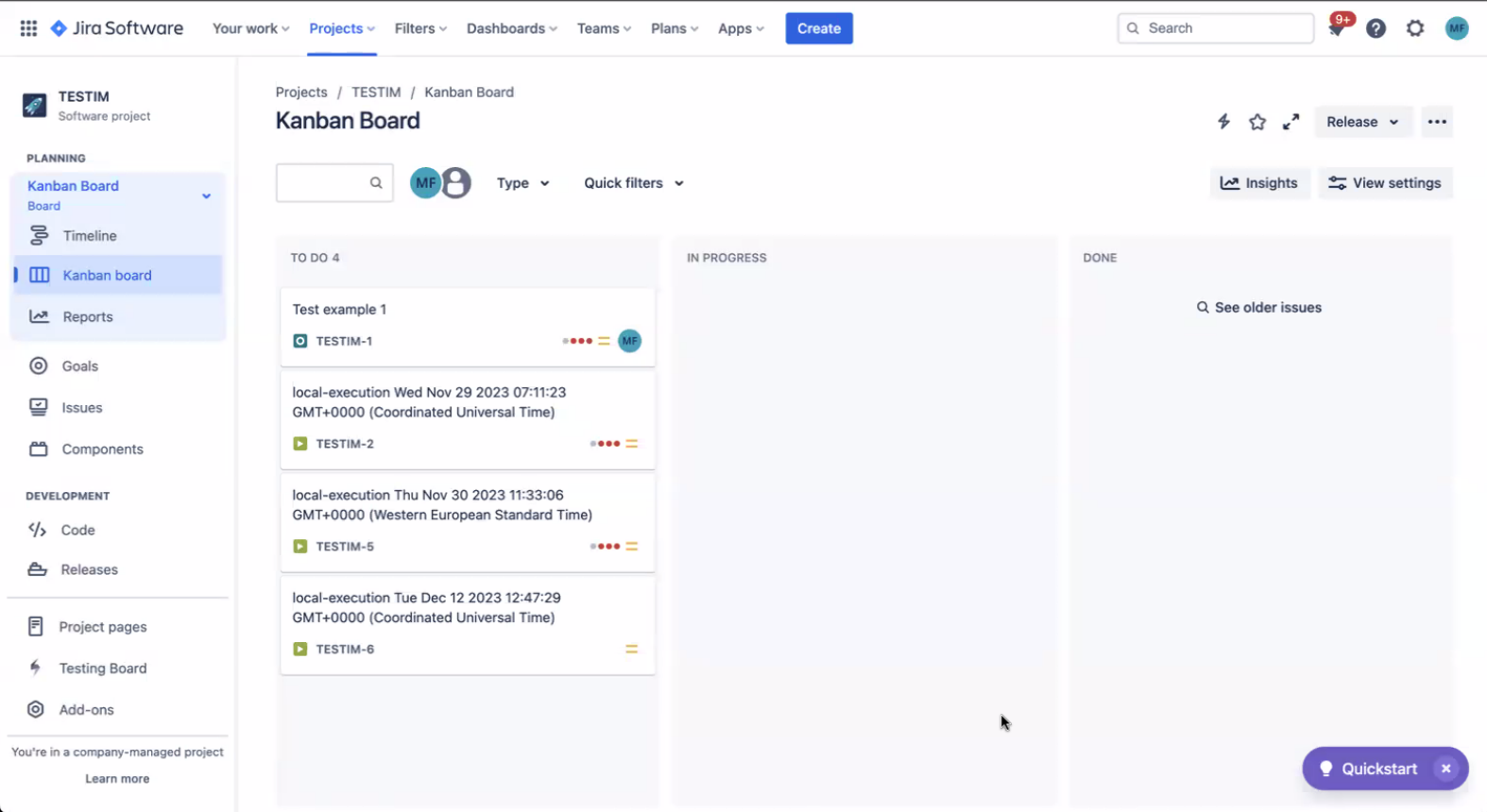Enter full screen with expand icon
Screen dimensions: 1487x812
[1291, 122]
